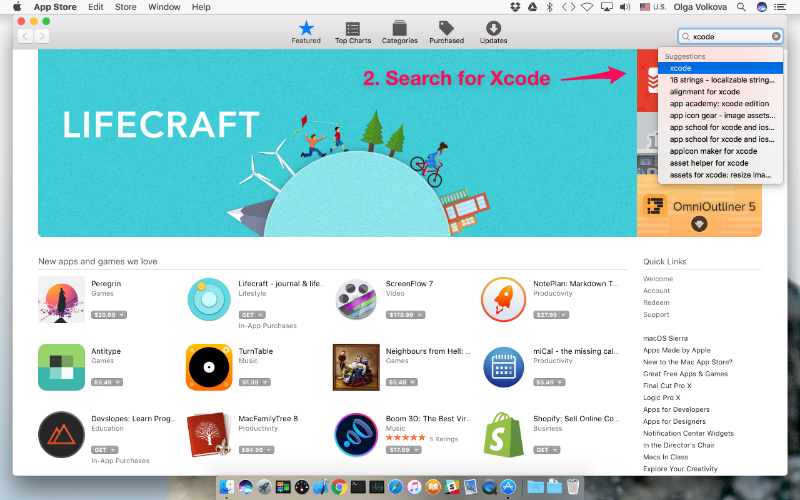Open the Final Cut Pro X quick link
The image size is (800, 500).
click(x=667, y=386)
